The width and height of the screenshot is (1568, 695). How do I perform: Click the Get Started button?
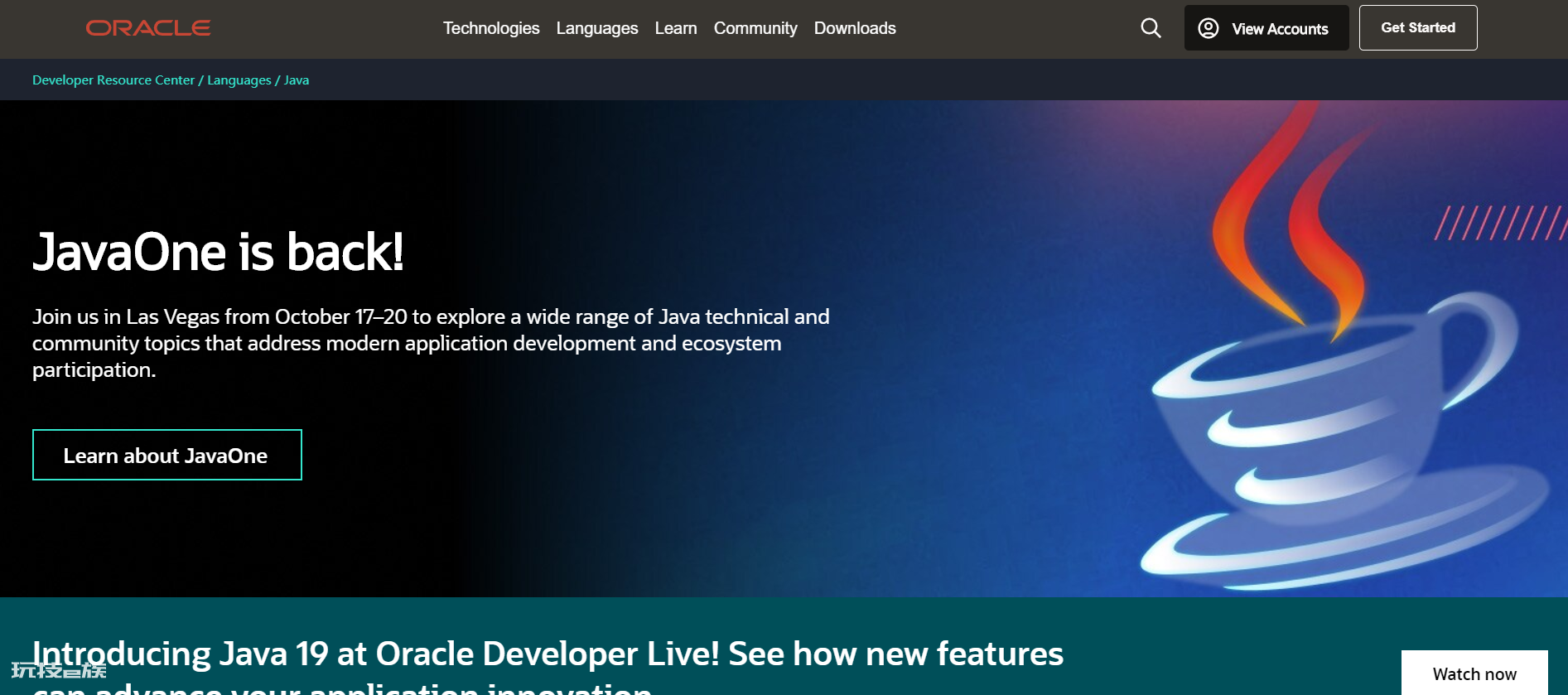tap(1418, 28)
